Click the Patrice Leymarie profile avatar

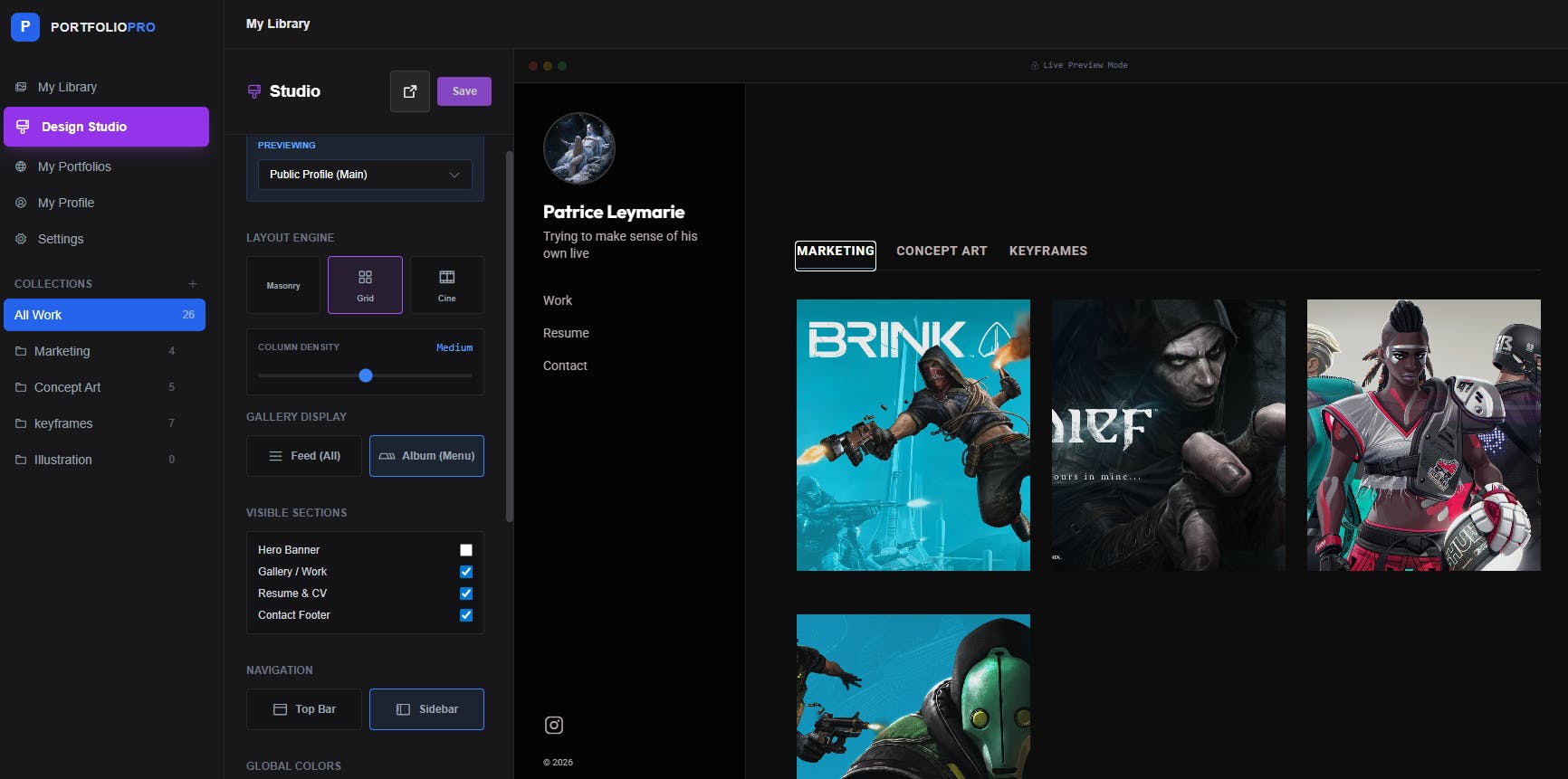[x=579, y=148]
